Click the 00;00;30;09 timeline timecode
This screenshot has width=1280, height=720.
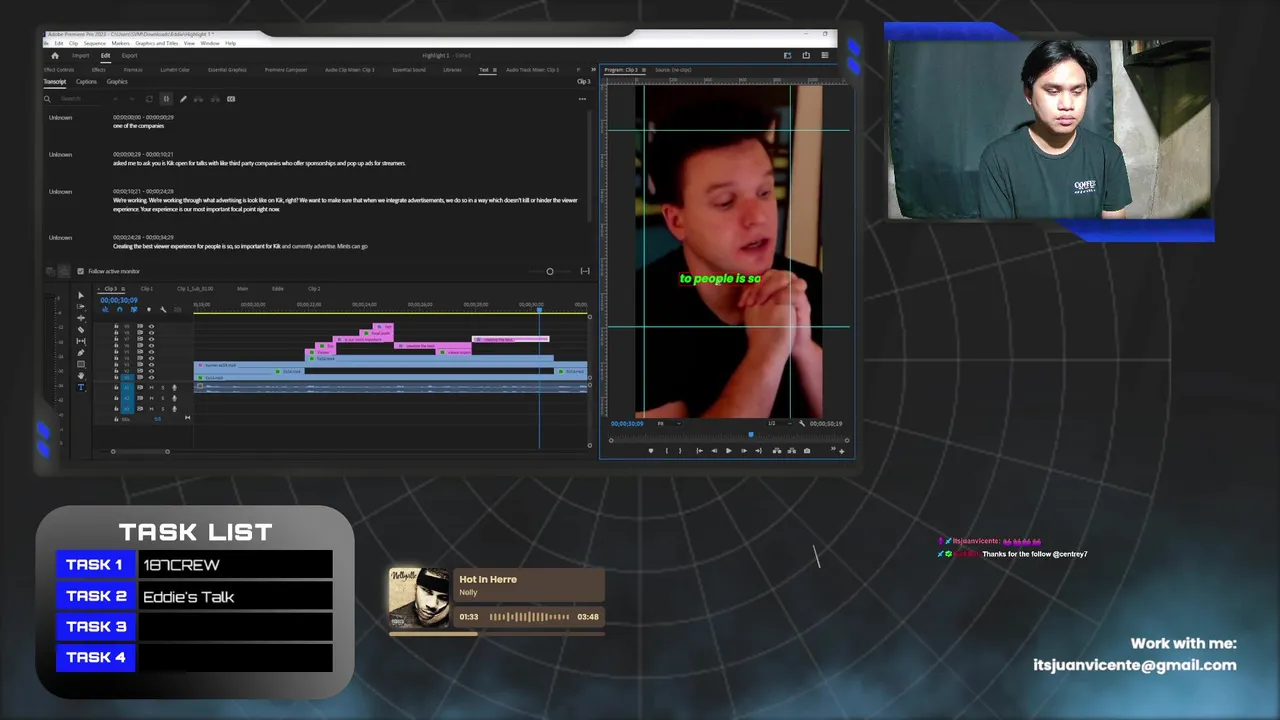click(x=119, y=300)
